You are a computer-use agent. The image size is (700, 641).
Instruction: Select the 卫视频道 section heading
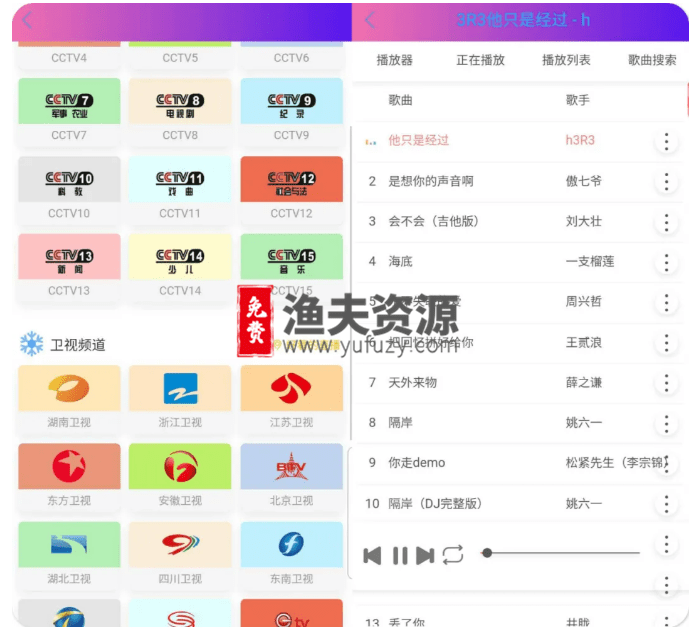[78, 345]
